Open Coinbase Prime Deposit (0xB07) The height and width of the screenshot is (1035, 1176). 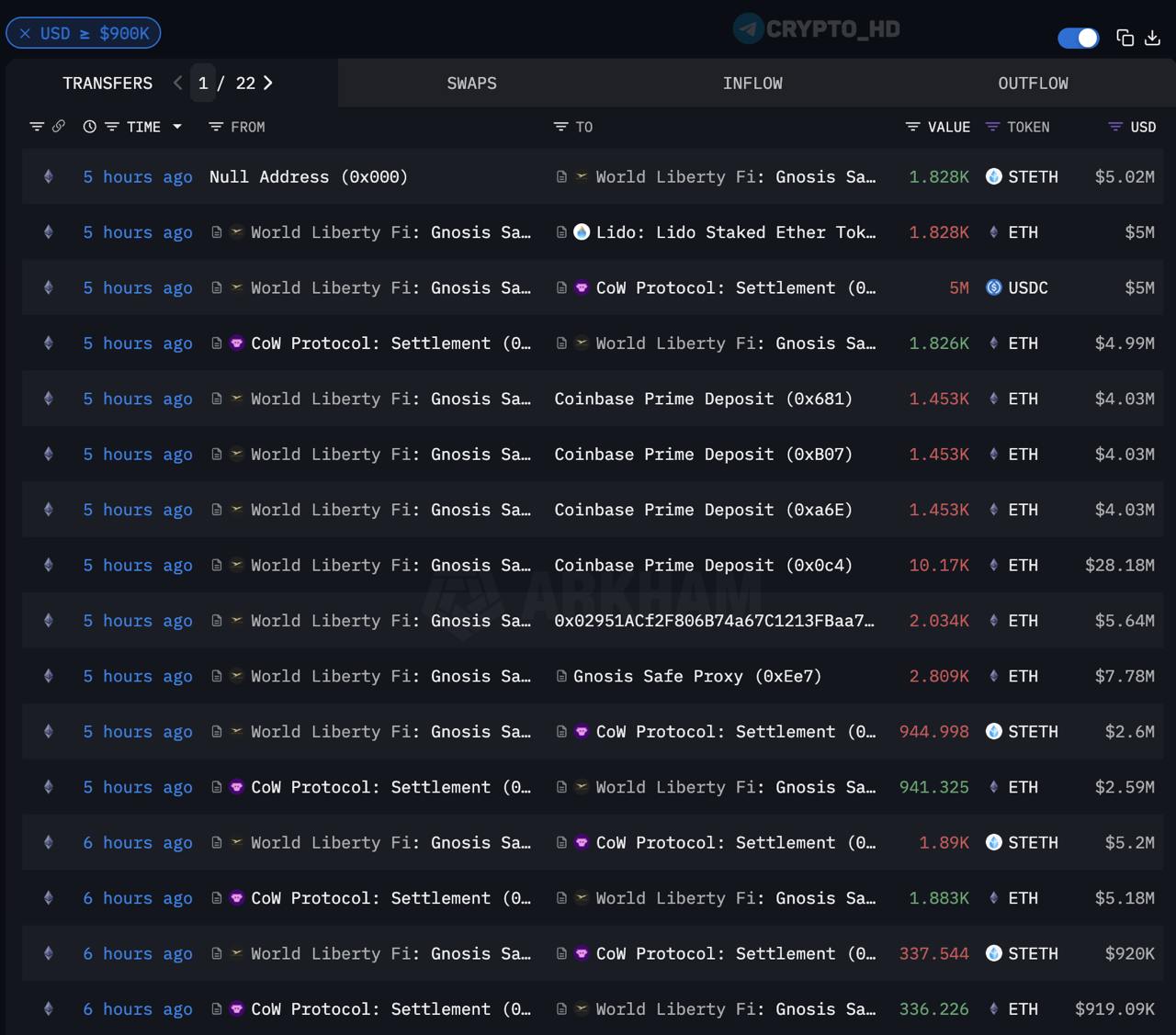[x=704, y=455]
